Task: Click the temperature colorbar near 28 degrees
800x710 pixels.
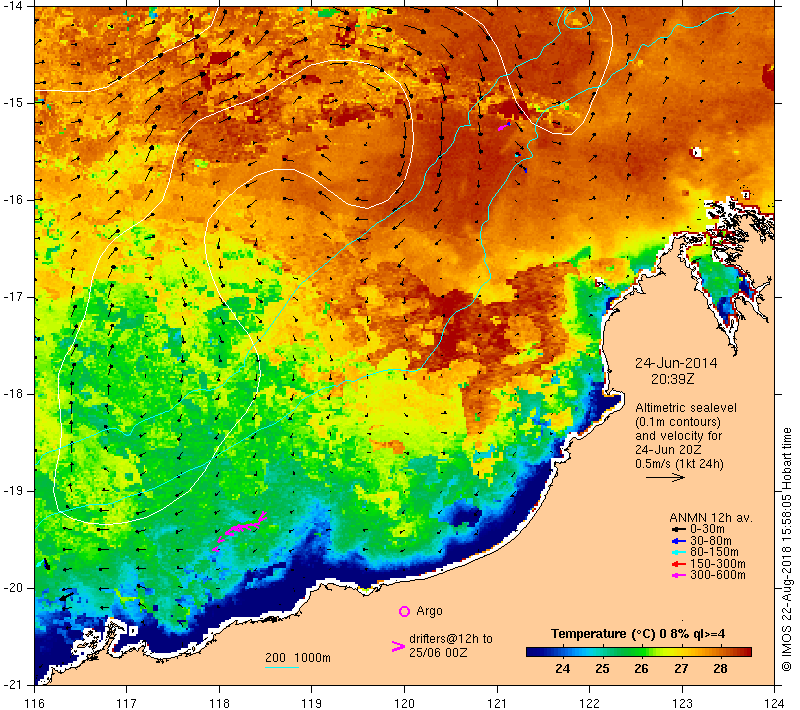Action: (x=720, y=652)
